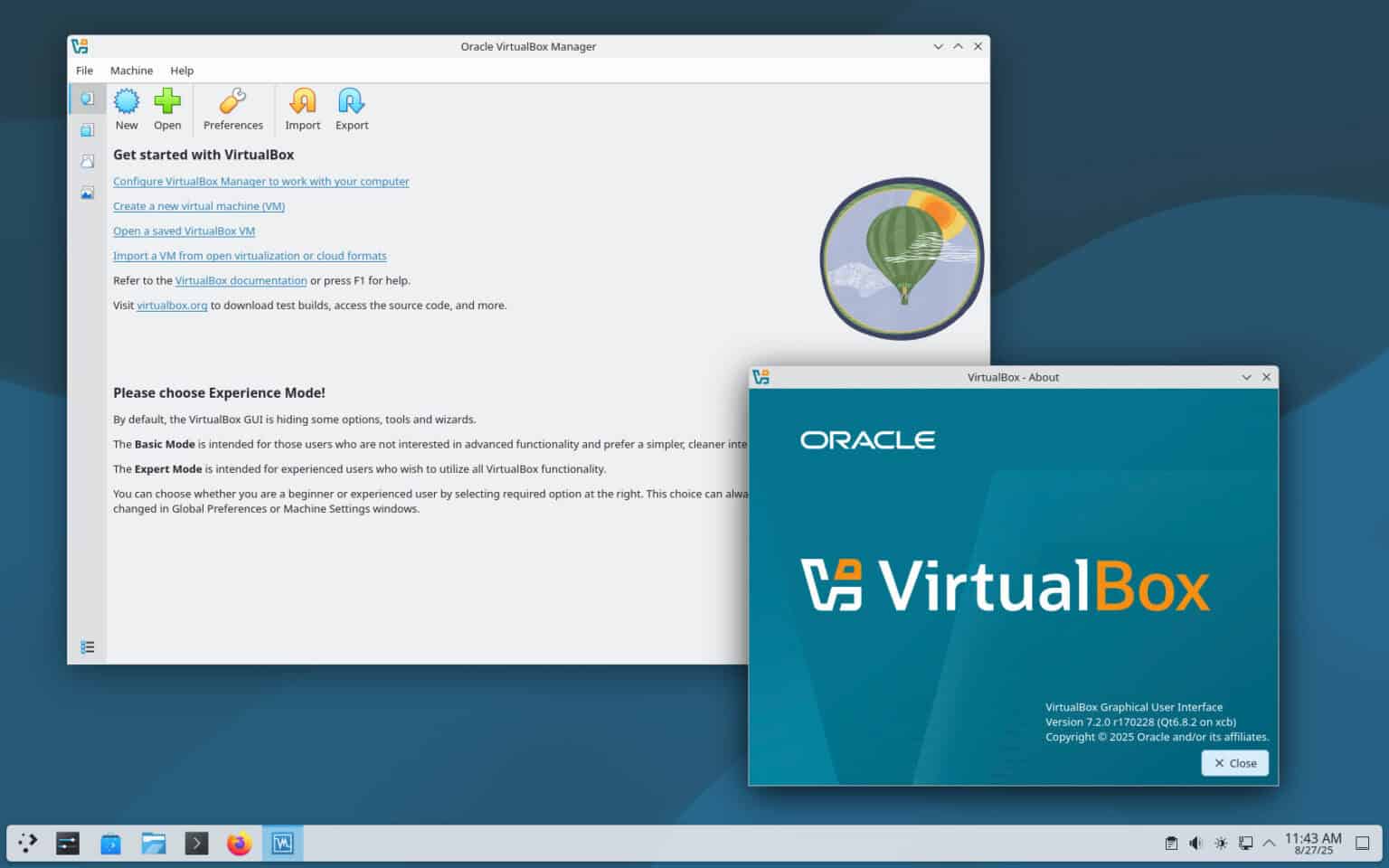Open a VM using the Open toolbar icon

pyautogui.click(x=167, y=108)
